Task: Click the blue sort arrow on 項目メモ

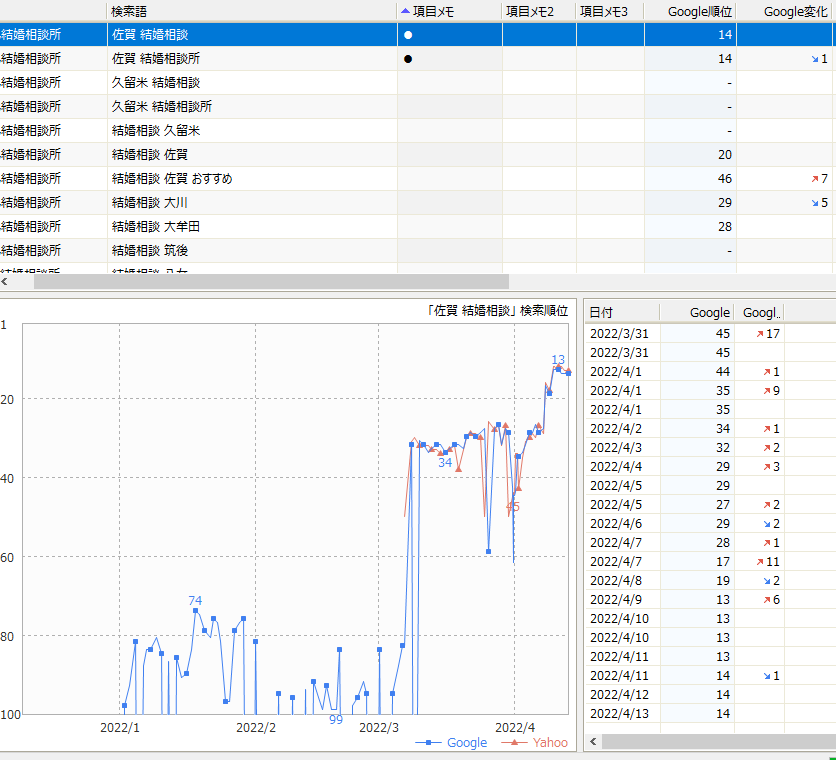Action: (x=406, y=11)
